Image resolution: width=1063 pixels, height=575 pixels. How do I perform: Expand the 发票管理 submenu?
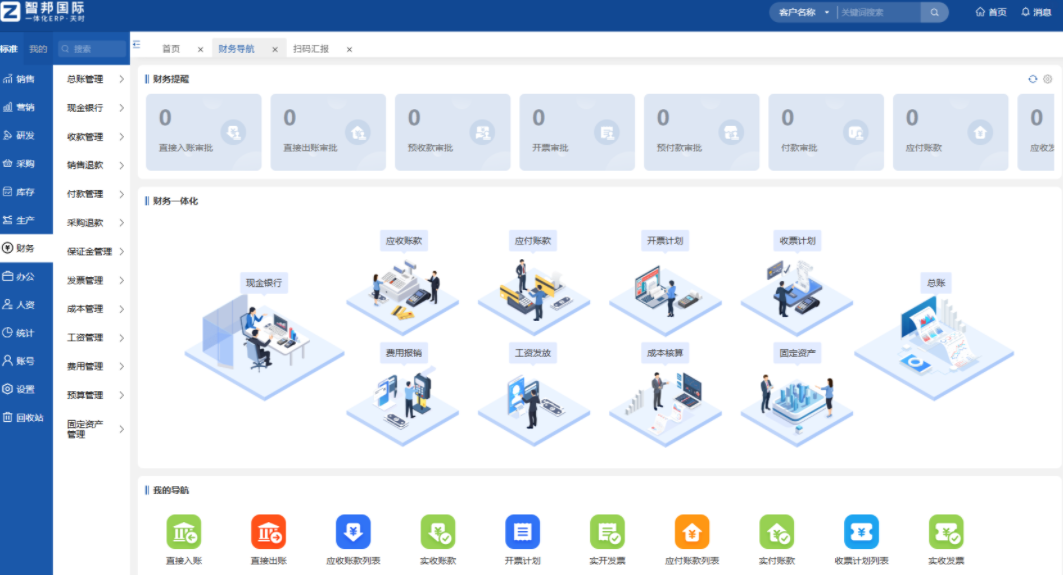[95, 281]
